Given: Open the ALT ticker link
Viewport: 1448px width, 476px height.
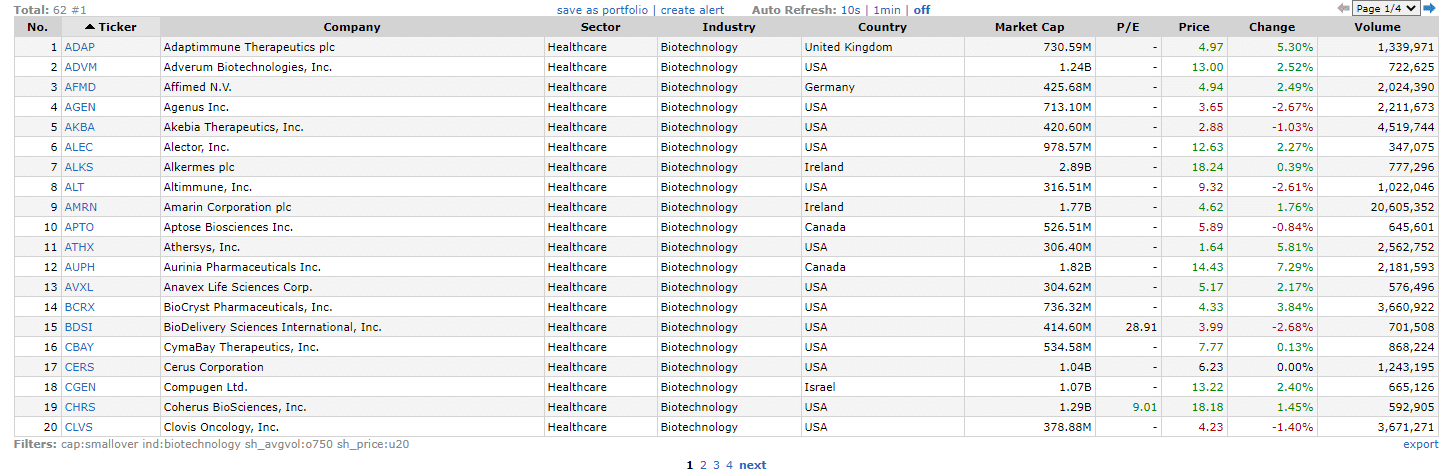Looking at the screenshot, I should point(74,187).
